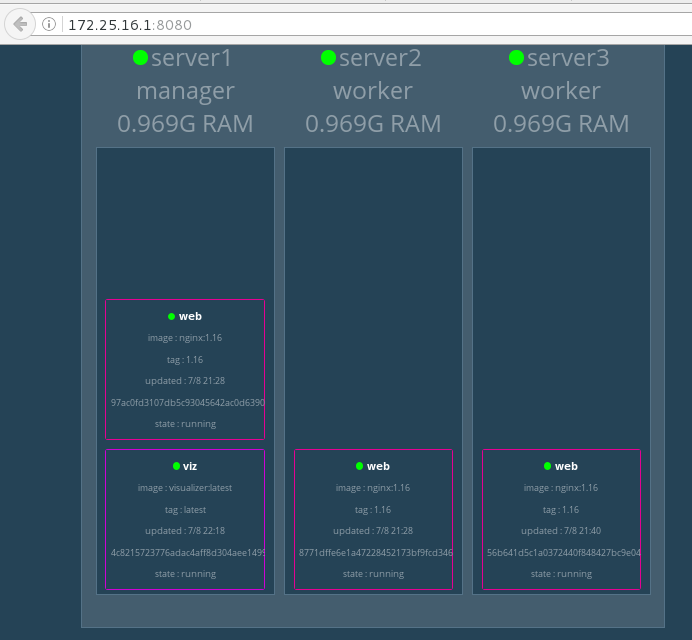The image size is (692, 640).
Task: Select the server3 node title
Action: click(568, 58)
